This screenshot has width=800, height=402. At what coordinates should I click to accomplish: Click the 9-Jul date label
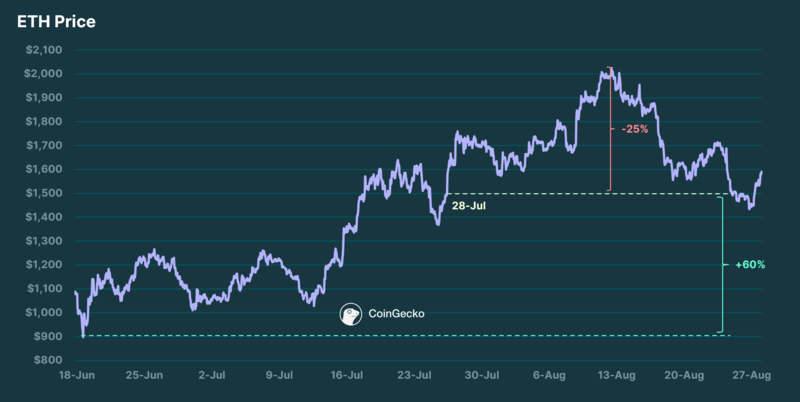point(280,376)
